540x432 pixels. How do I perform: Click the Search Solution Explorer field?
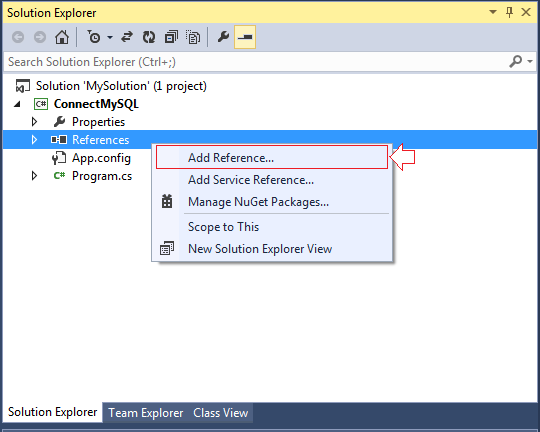click(x=255, y=62)
